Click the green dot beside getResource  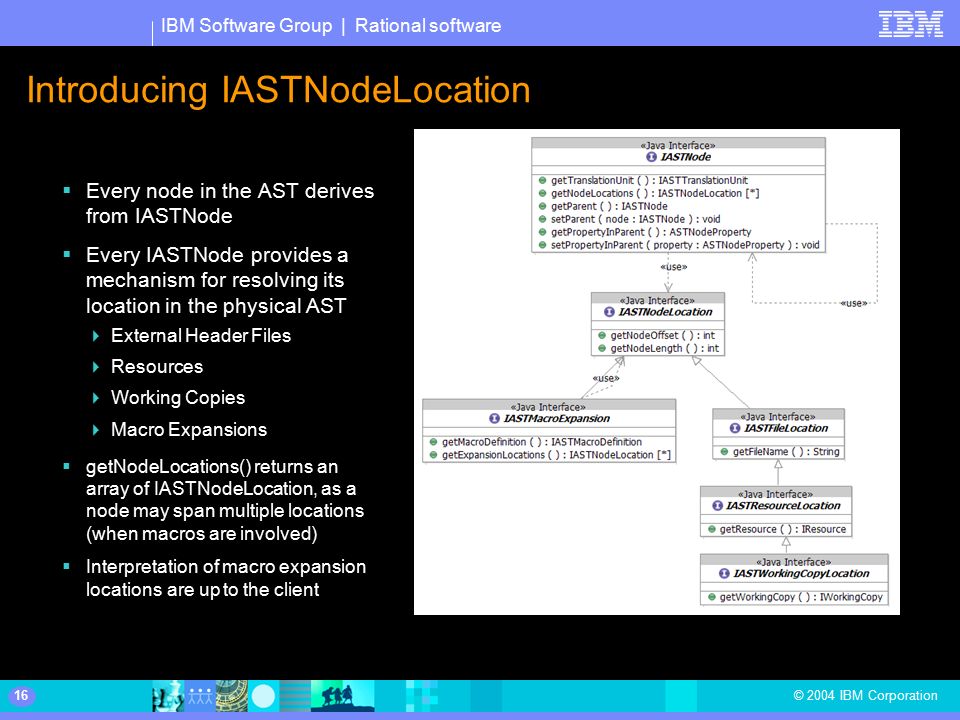pos(711,529)
